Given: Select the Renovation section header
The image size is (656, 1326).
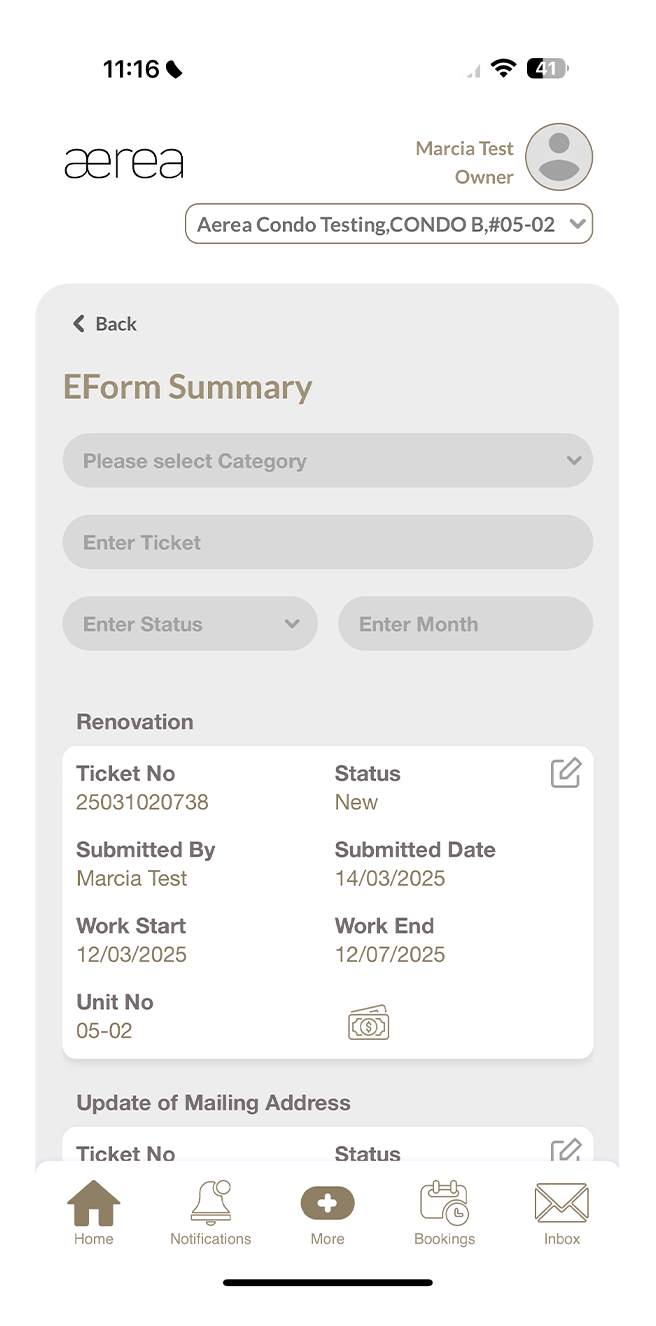Looking at the screenshot, I should tap(134, 721).
